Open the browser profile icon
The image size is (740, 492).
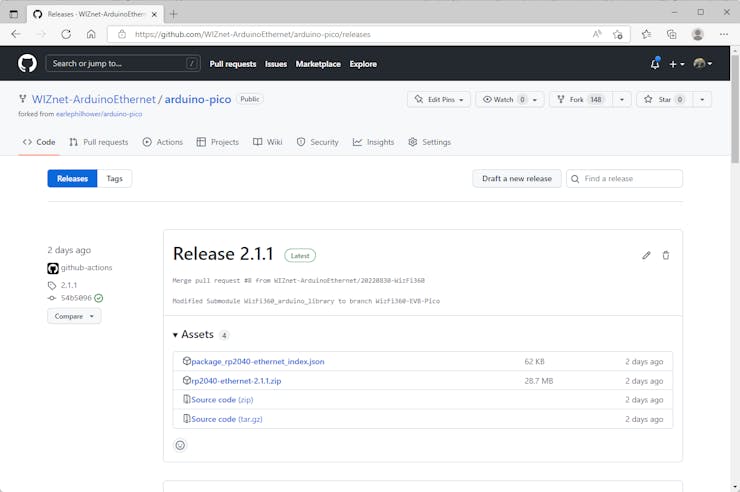click(697, 34)
